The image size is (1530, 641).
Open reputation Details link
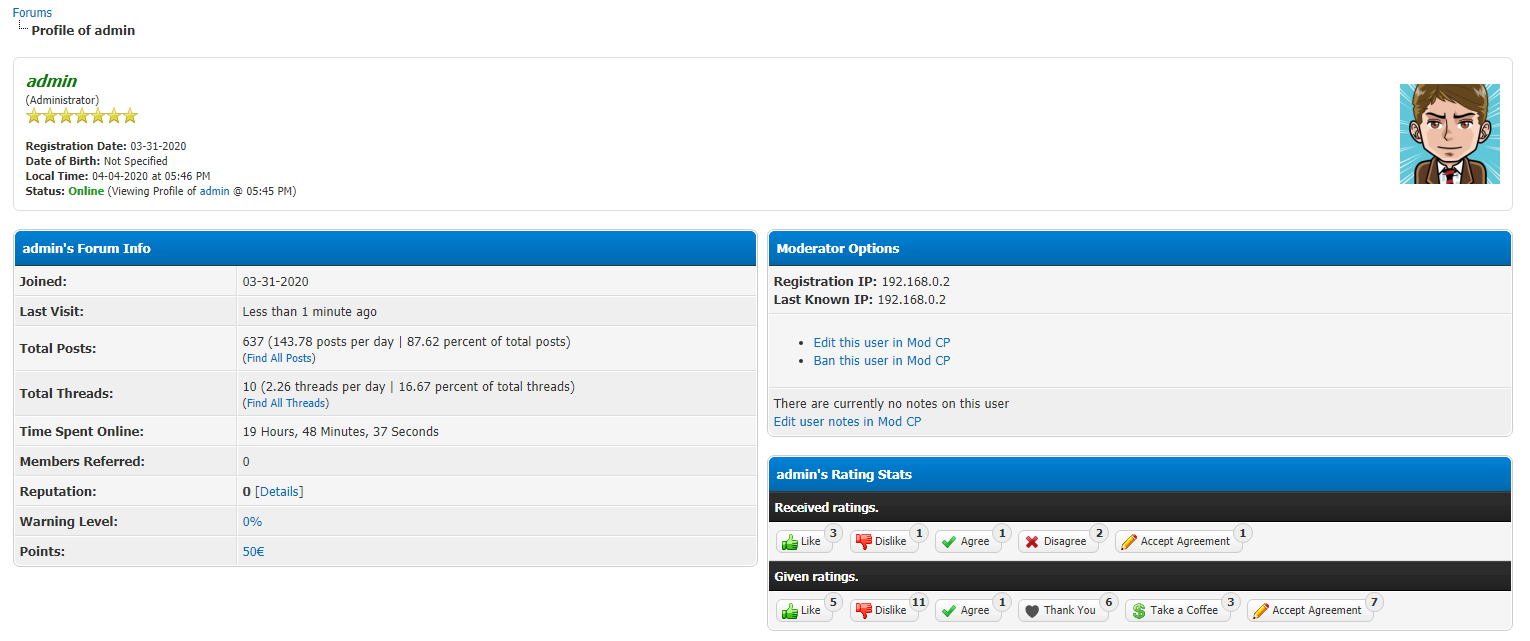(279, 491)
